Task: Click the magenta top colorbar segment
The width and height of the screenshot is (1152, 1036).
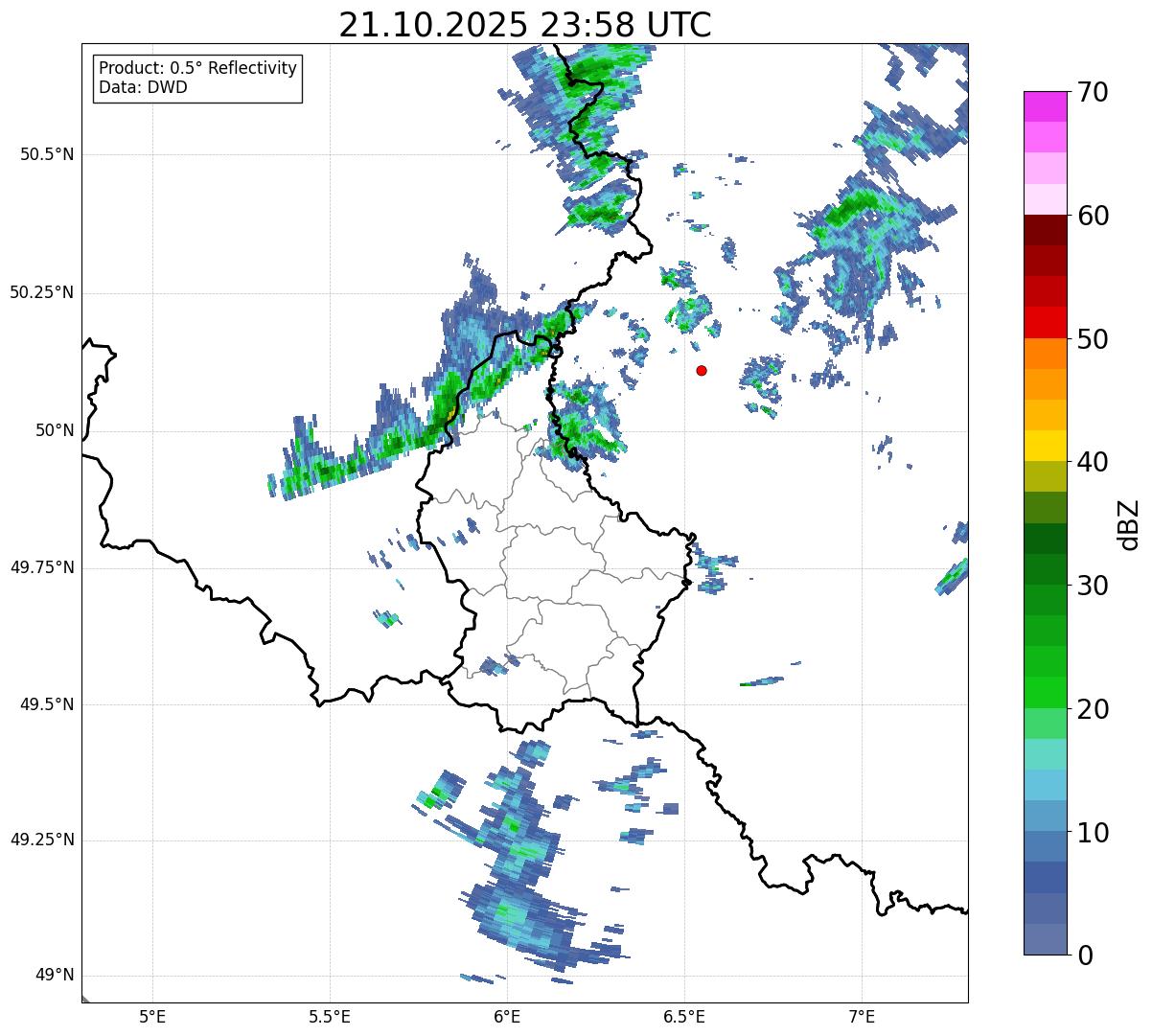Action: click(1046, 106)
